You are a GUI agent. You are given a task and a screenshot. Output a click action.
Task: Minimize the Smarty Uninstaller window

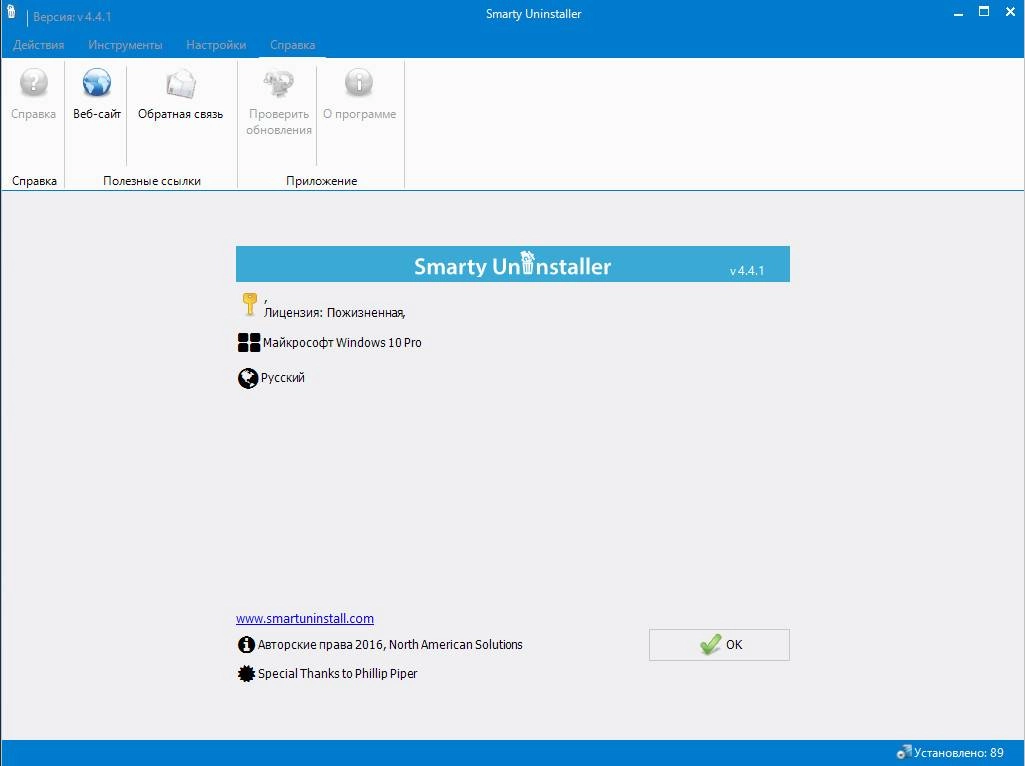coord(958,13)
